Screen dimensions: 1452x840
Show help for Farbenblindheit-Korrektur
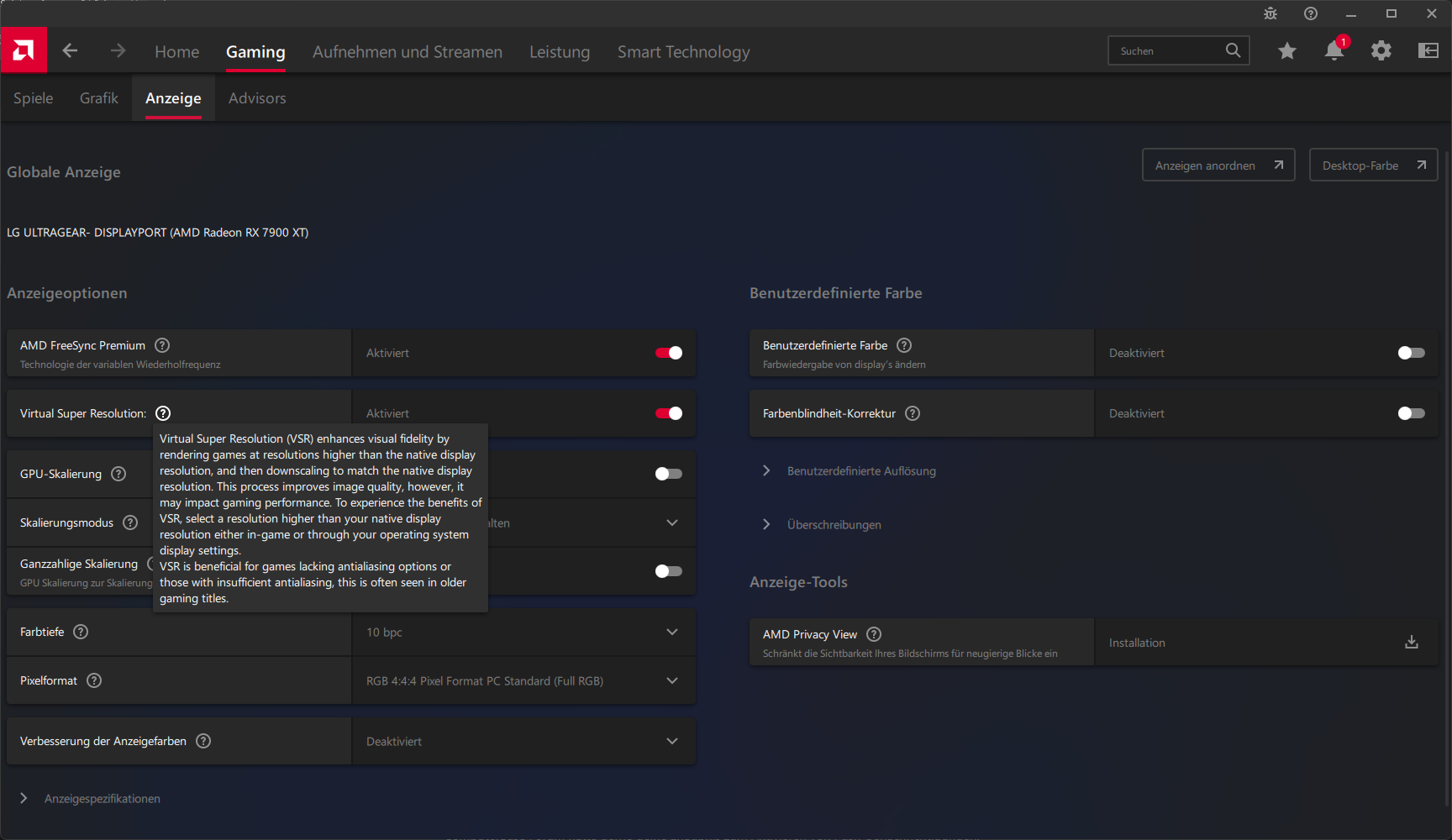point(913,413)
